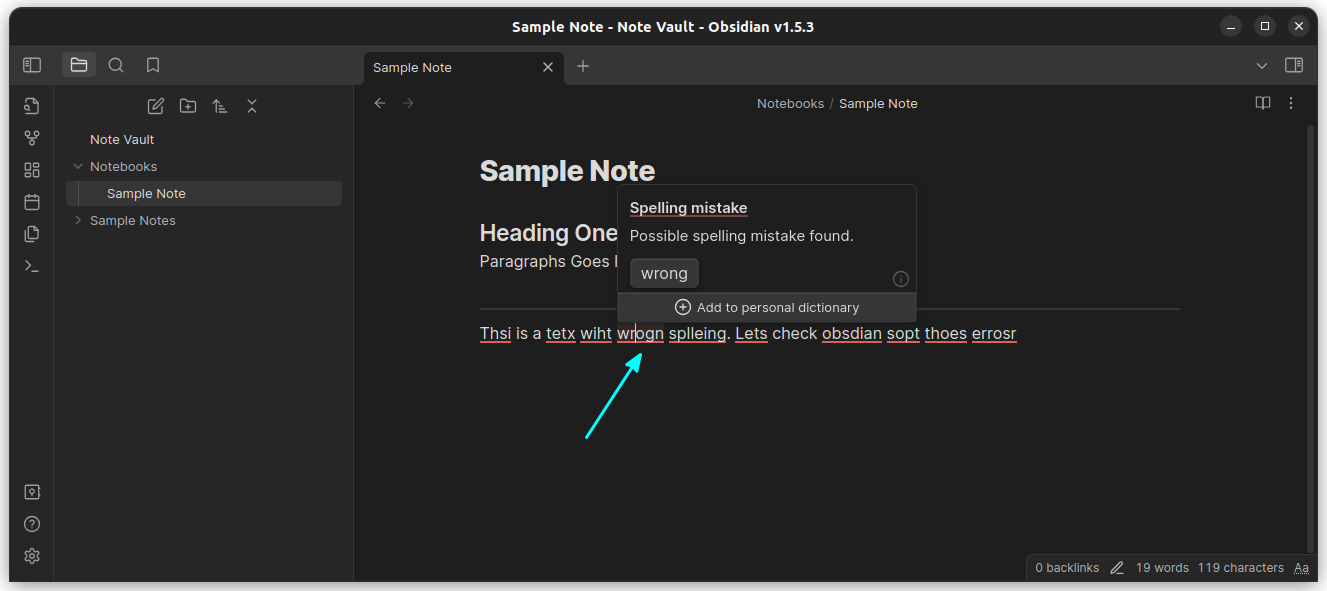Screen dimensions: 1327x591
Task: Create a new folder in the vault
Action: (x=188, y=105)
